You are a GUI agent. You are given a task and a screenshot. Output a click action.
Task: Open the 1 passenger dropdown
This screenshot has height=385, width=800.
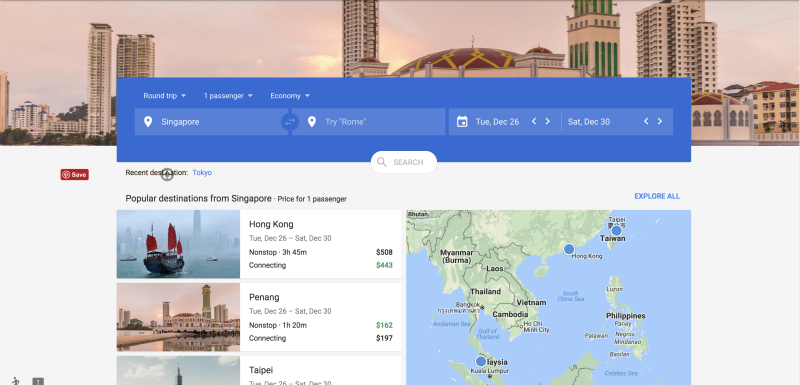(x=228, y=95)
